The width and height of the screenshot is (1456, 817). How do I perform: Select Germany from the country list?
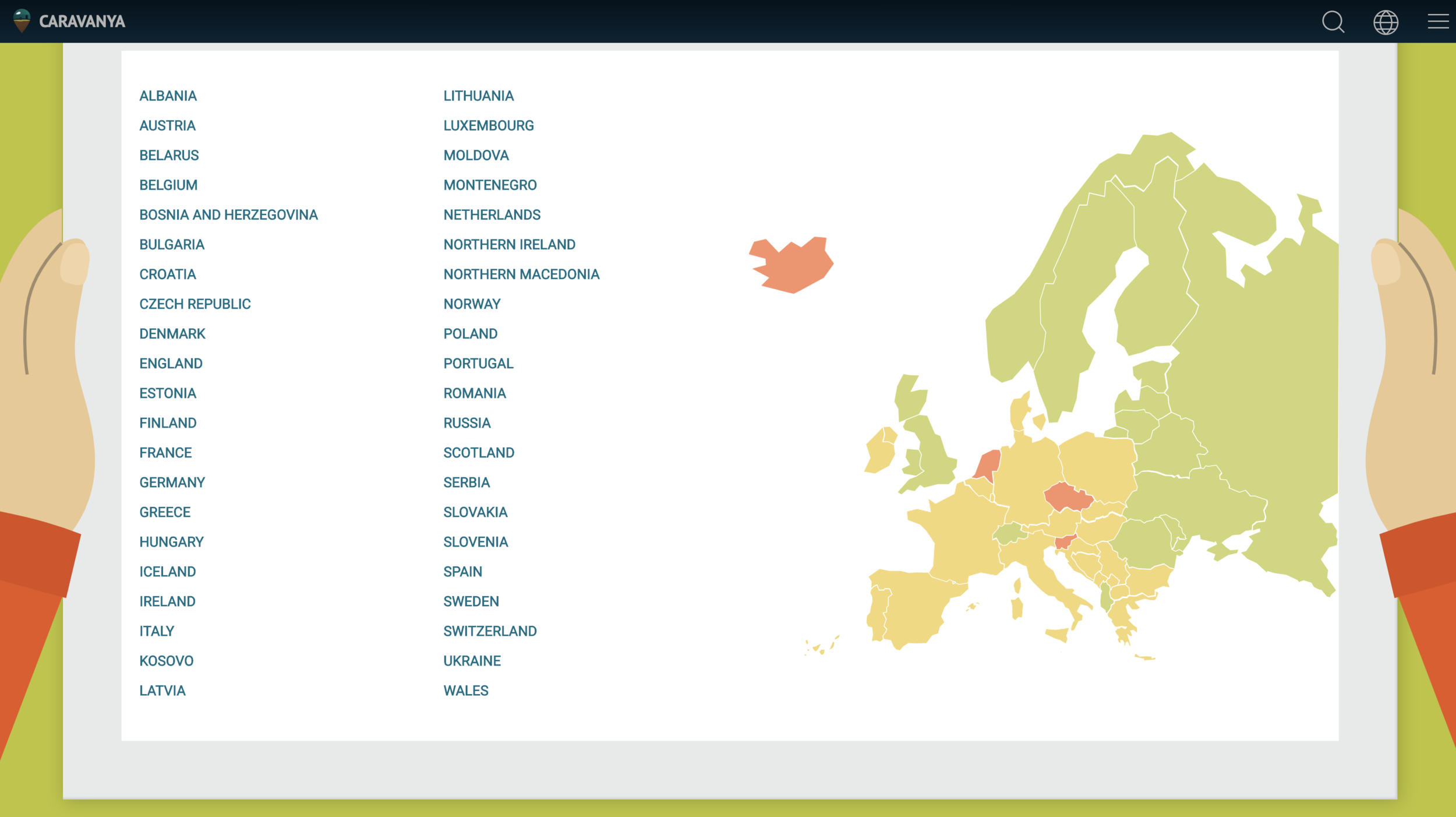pyautogui.click(x=172, y=482)
